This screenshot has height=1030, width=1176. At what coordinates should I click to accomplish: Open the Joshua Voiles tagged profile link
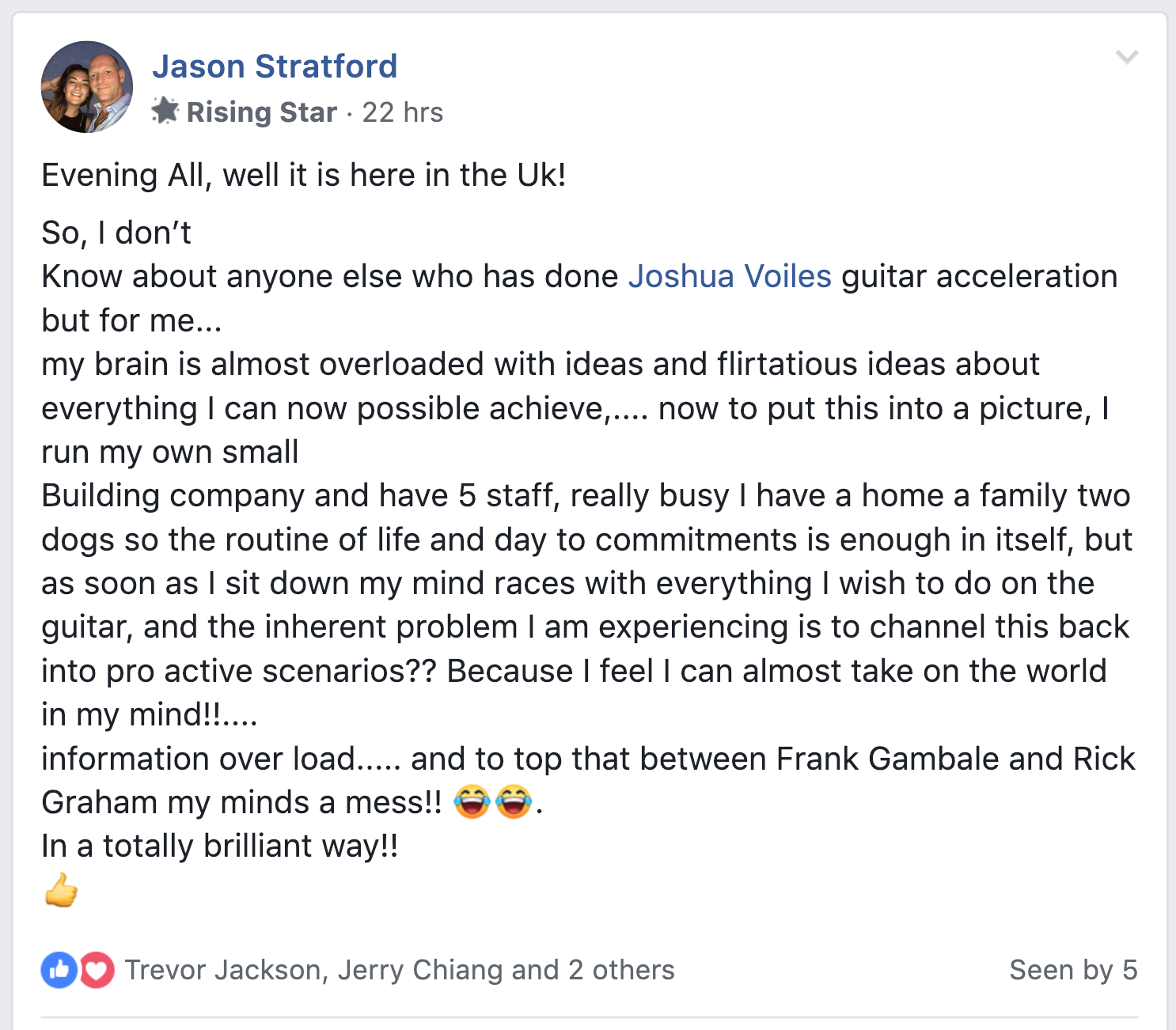pyautogui.click(x=730, y=277)
